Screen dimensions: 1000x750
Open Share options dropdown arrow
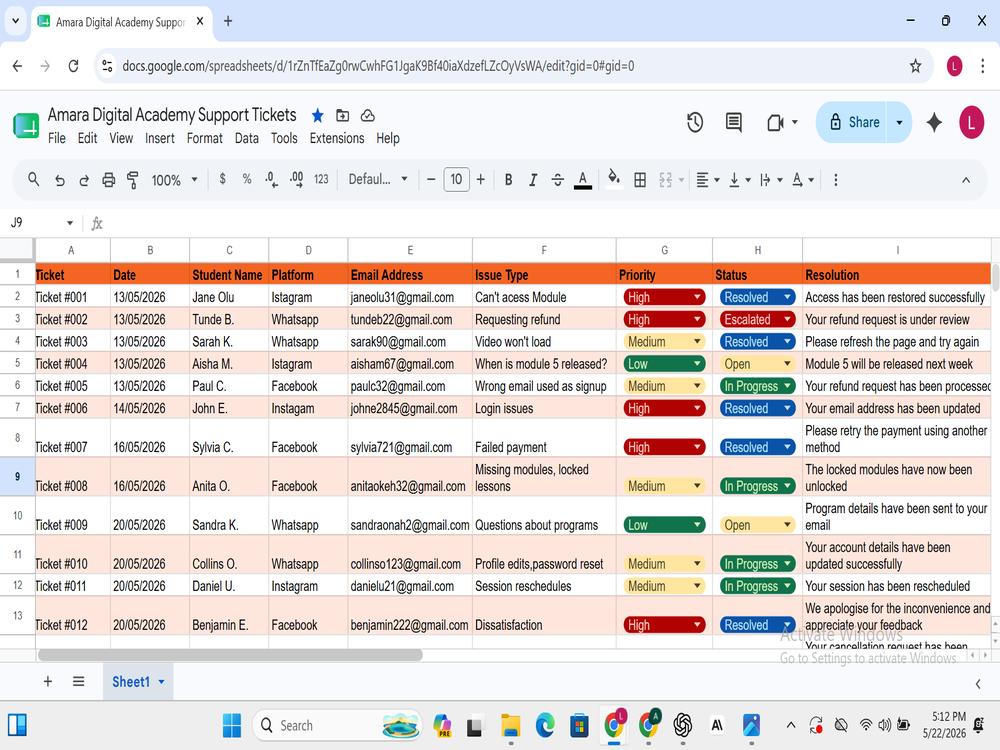pos(899,122)
